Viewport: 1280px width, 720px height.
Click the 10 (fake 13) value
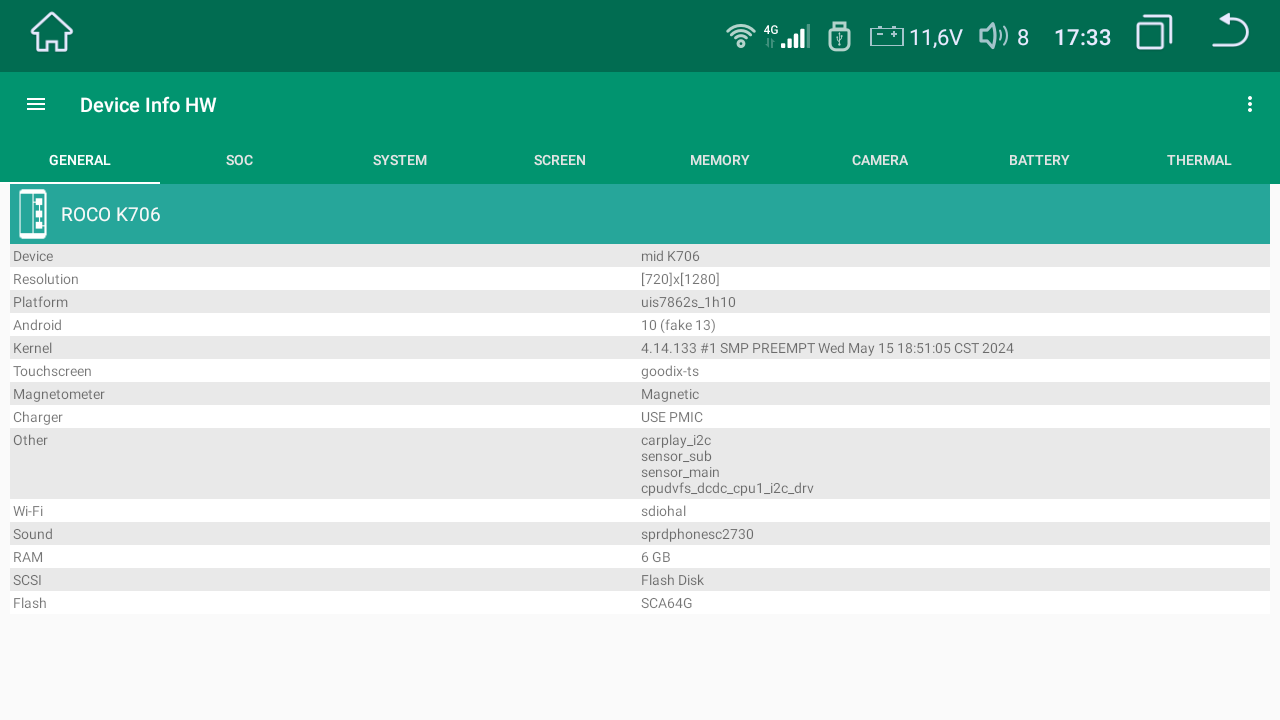point(678,325)
